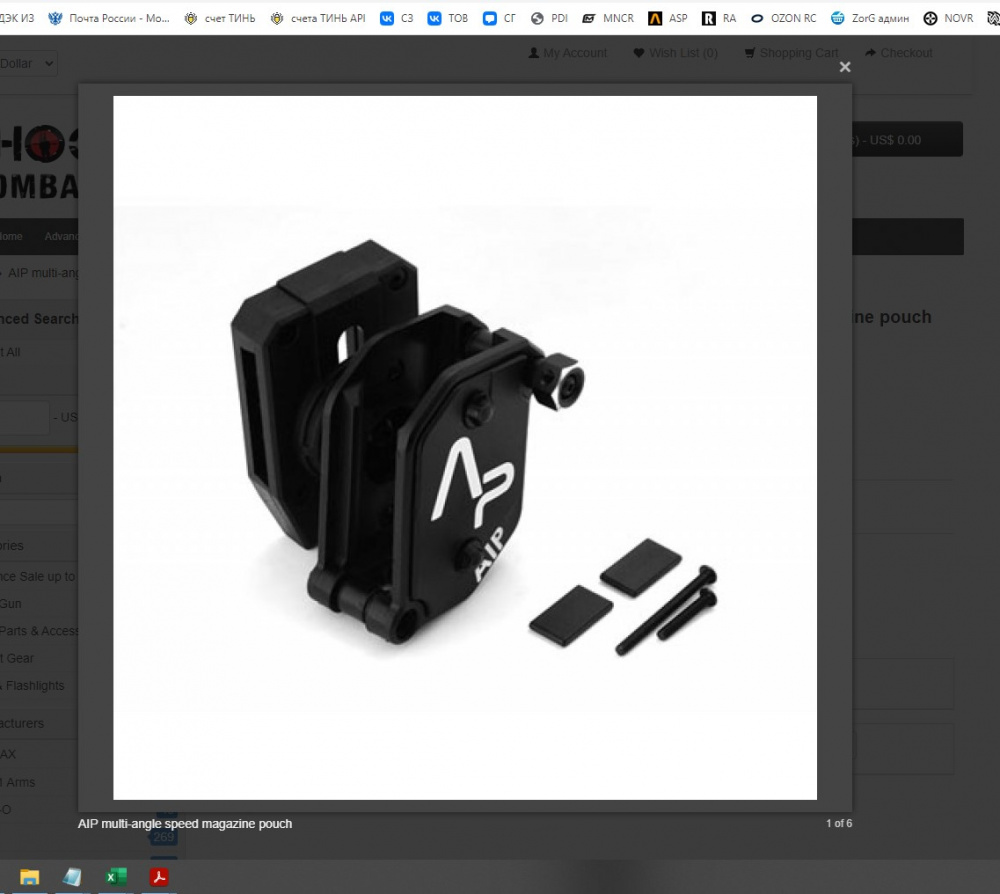View the Shopping Cart link
The image size is (1000, 894).
coord(791,53)
